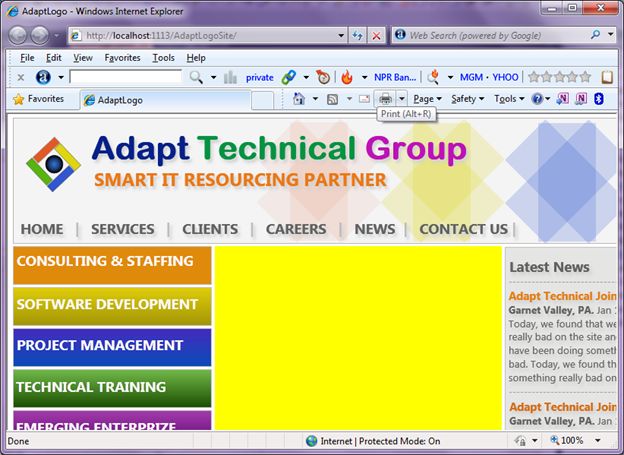Open dropdown next to blue 'a' logo

(61, 77)
